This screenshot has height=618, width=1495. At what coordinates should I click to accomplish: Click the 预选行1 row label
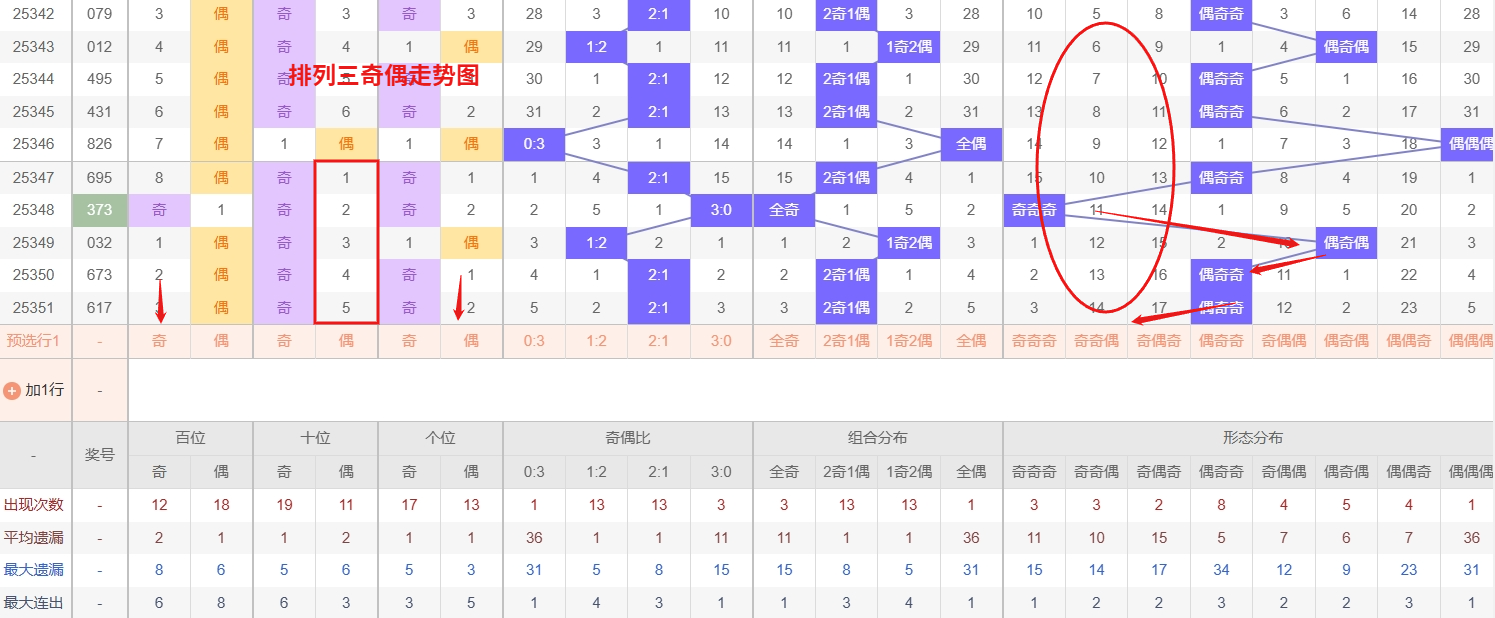(34, 341)
